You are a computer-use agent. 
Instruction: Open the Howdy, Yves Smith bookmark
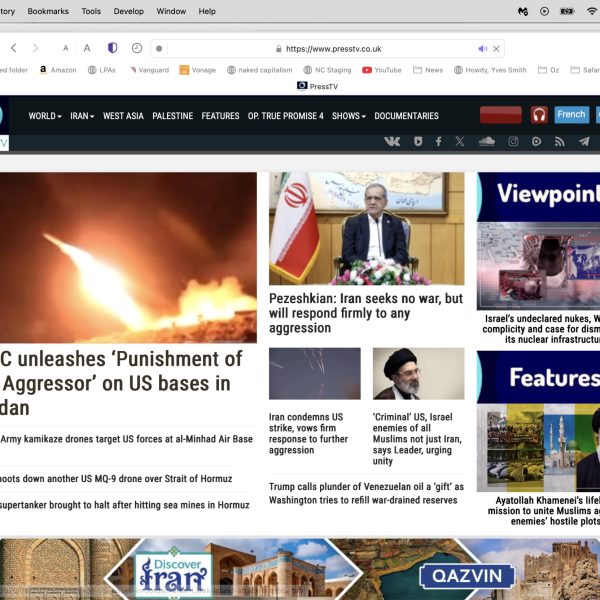pyautogui.click(x=490, y=70)
